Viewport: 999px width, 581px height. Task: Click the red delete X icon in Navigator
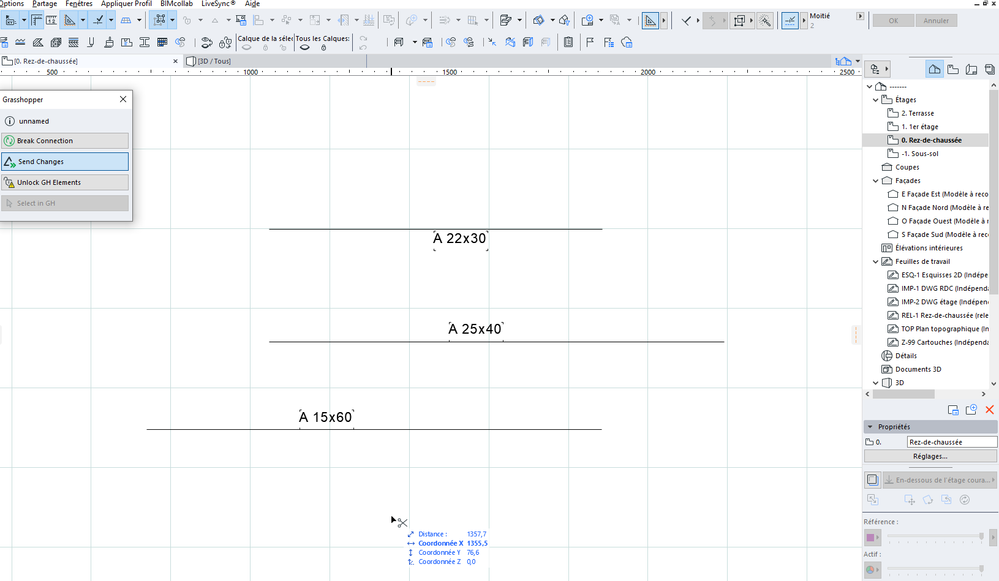tap(989, 410)
